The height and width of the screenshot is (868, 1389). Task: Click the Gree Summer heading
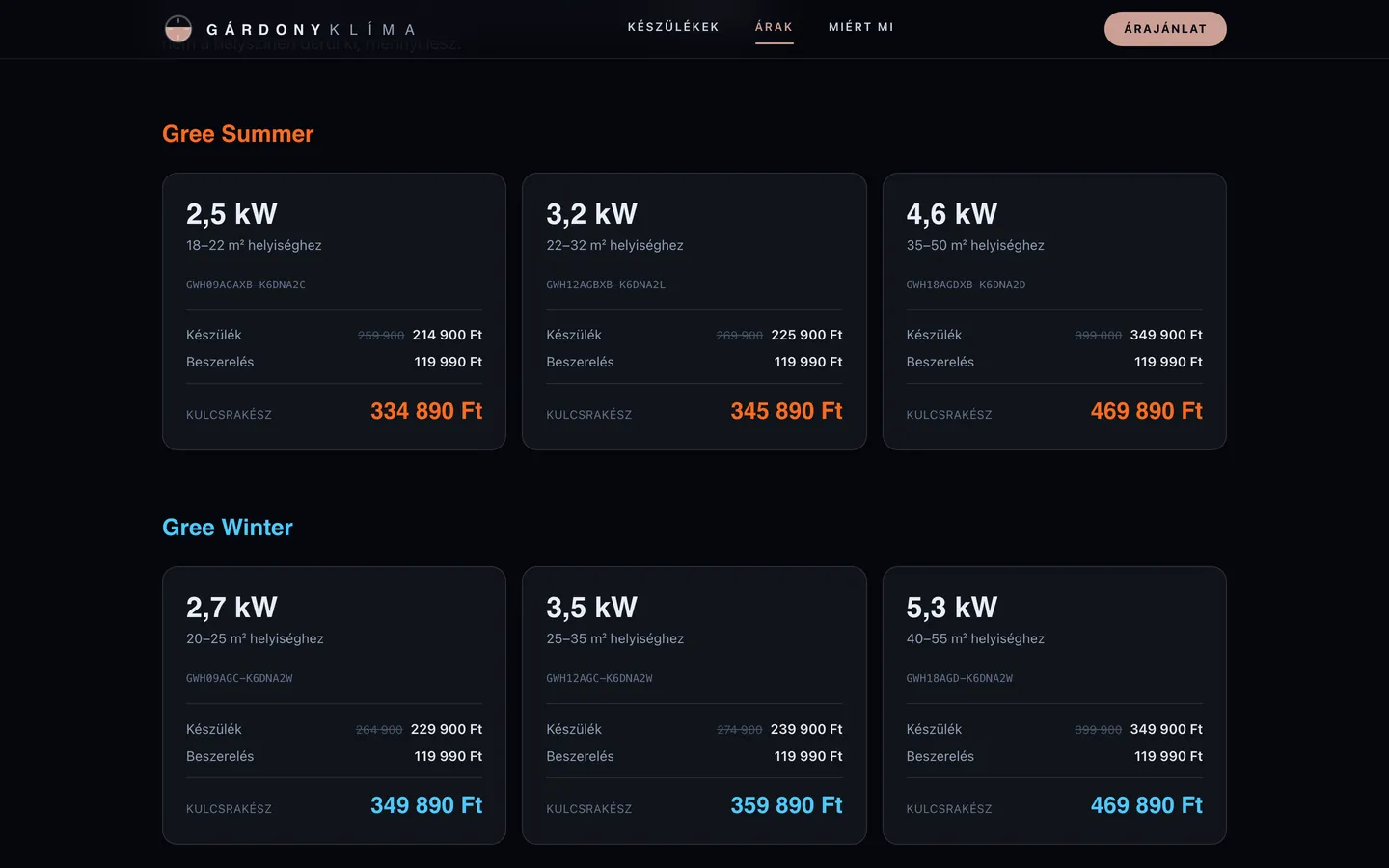pyautogui.click(x=238, y=134)
